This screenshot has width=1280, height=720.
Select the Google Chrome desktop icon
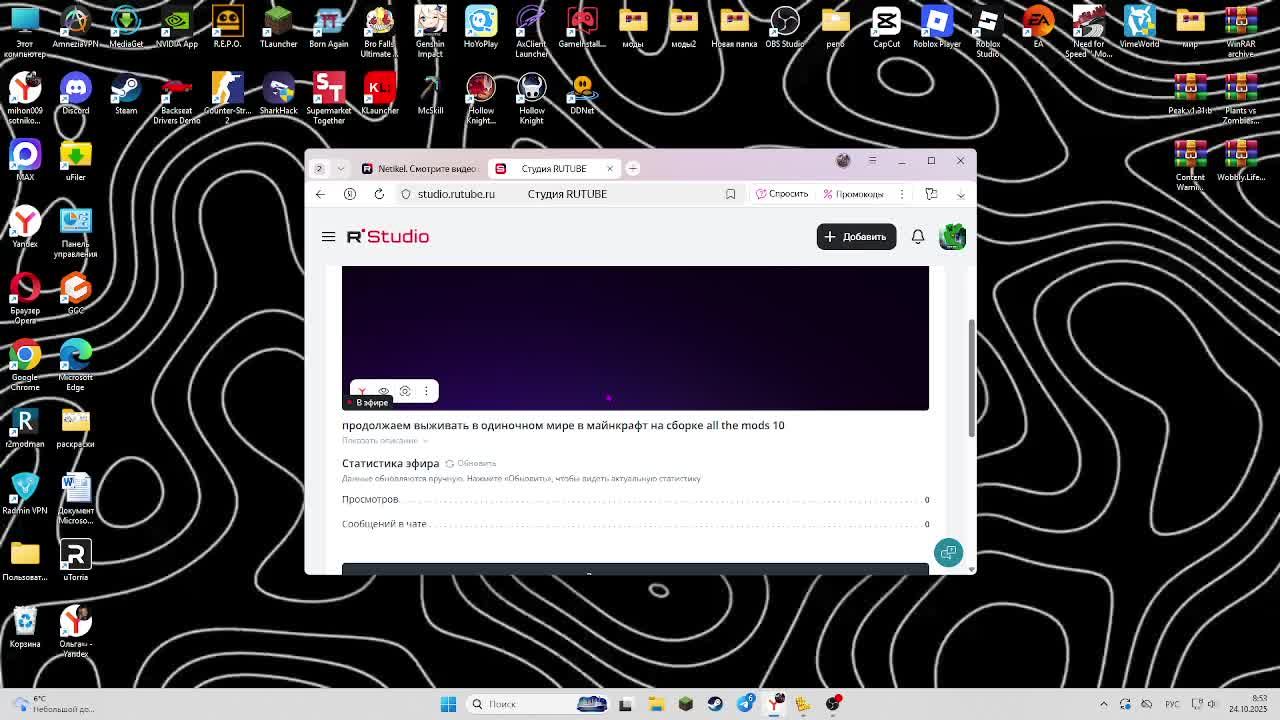(x=25, y=365)
